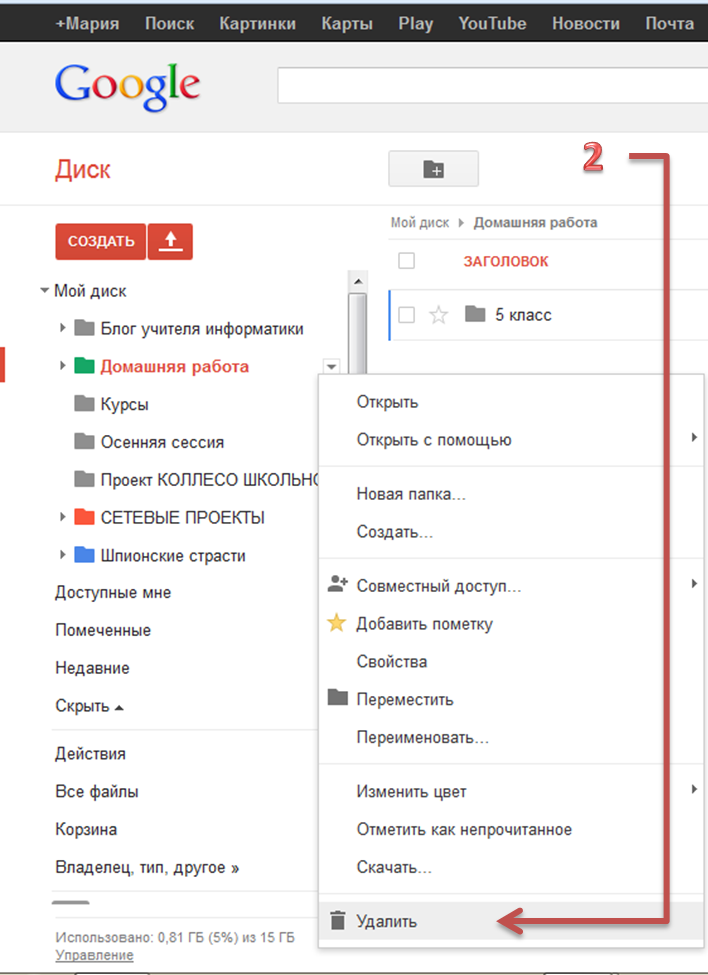Select Создать... in the context menu
Image resolution: width=708 pixels, height=975 pixels.
tap(395, 532)
